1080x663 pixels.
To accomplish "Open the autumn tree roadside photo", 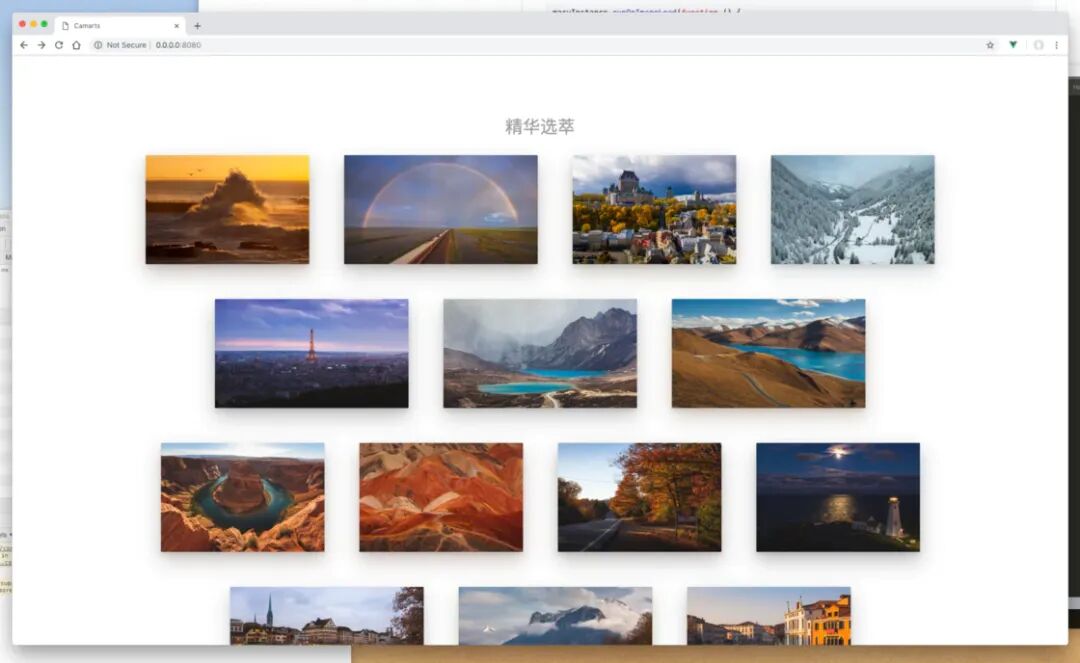I will (639, 497).
